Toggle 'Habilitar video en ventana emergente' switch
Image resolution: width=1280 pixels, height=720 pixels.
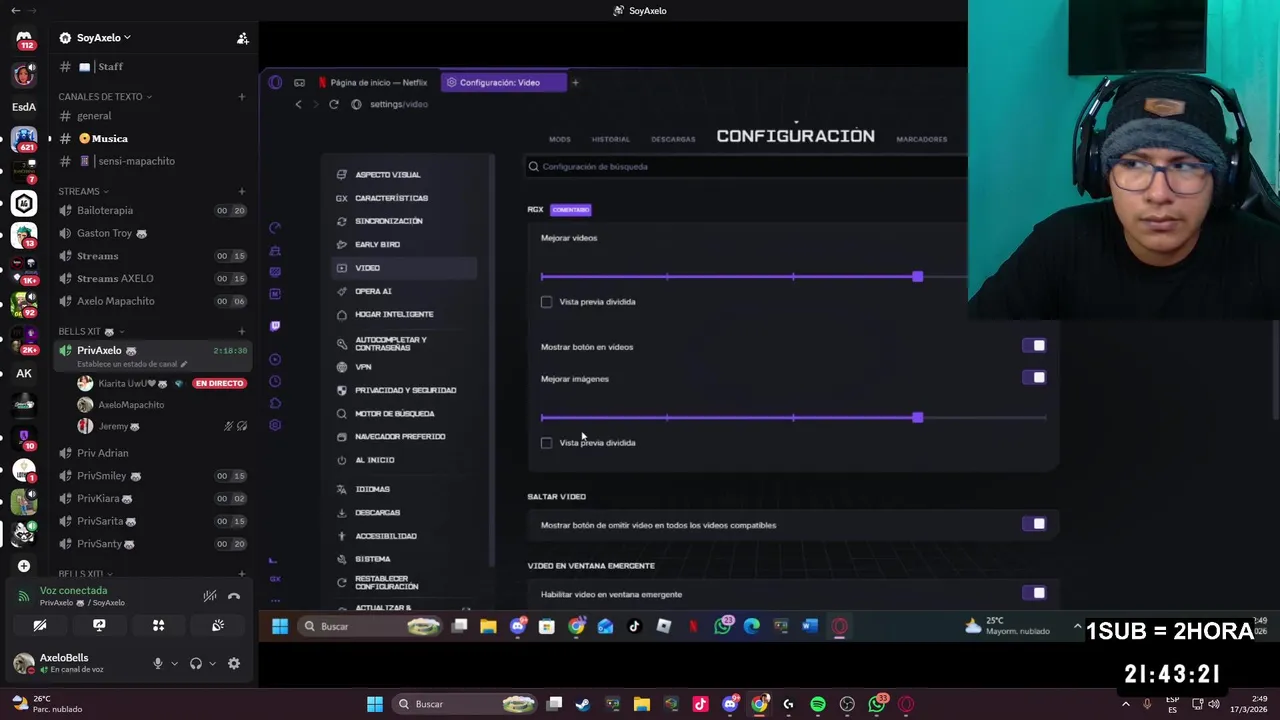[x=1034, y=593]
